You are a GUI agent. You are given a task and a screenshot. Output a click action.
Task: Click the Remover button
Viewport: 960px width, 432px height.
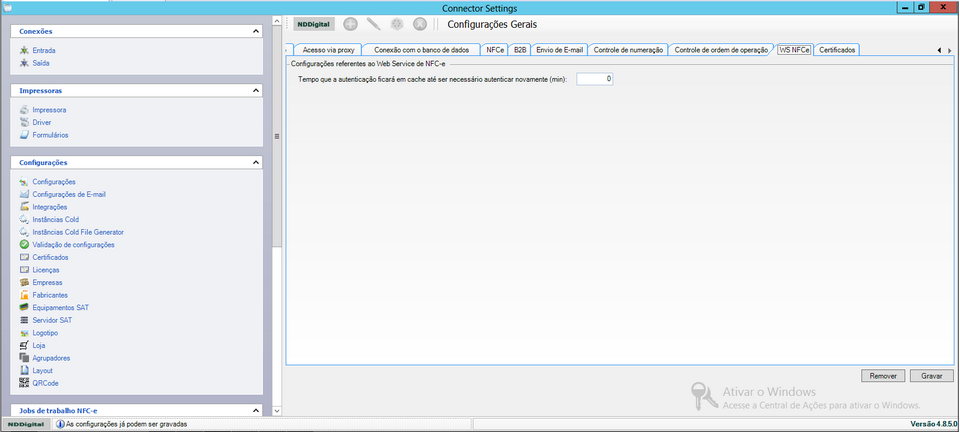pyautogui.click(x=883, y=376)
